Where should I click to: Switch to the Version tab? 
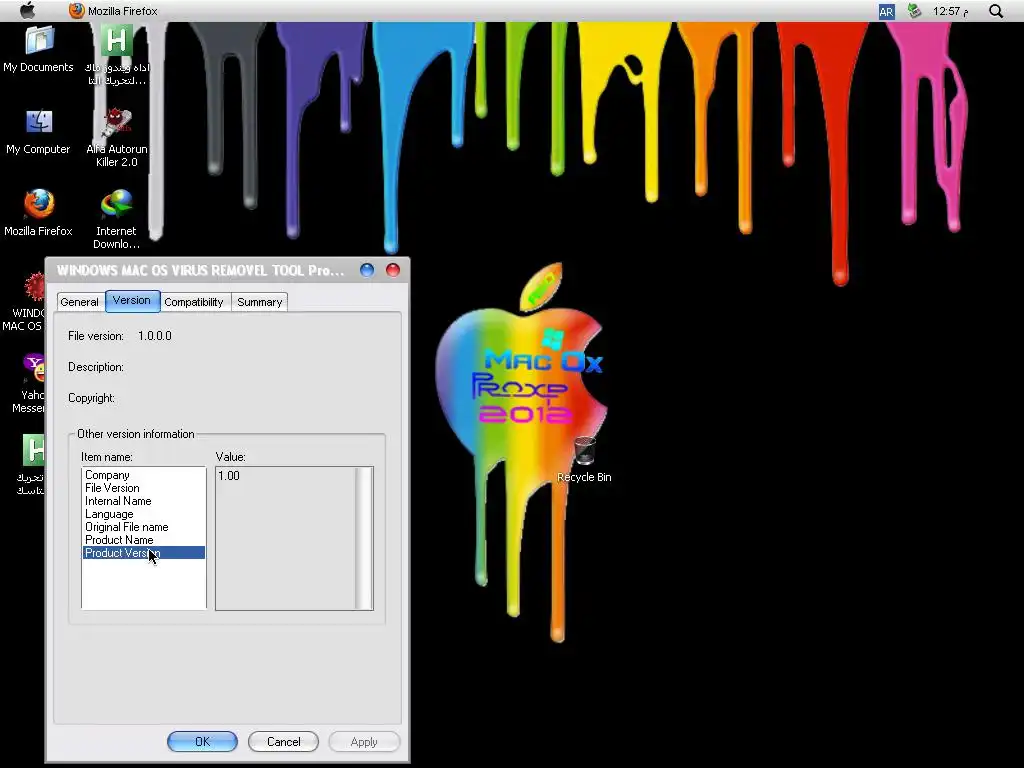[132, 300]
